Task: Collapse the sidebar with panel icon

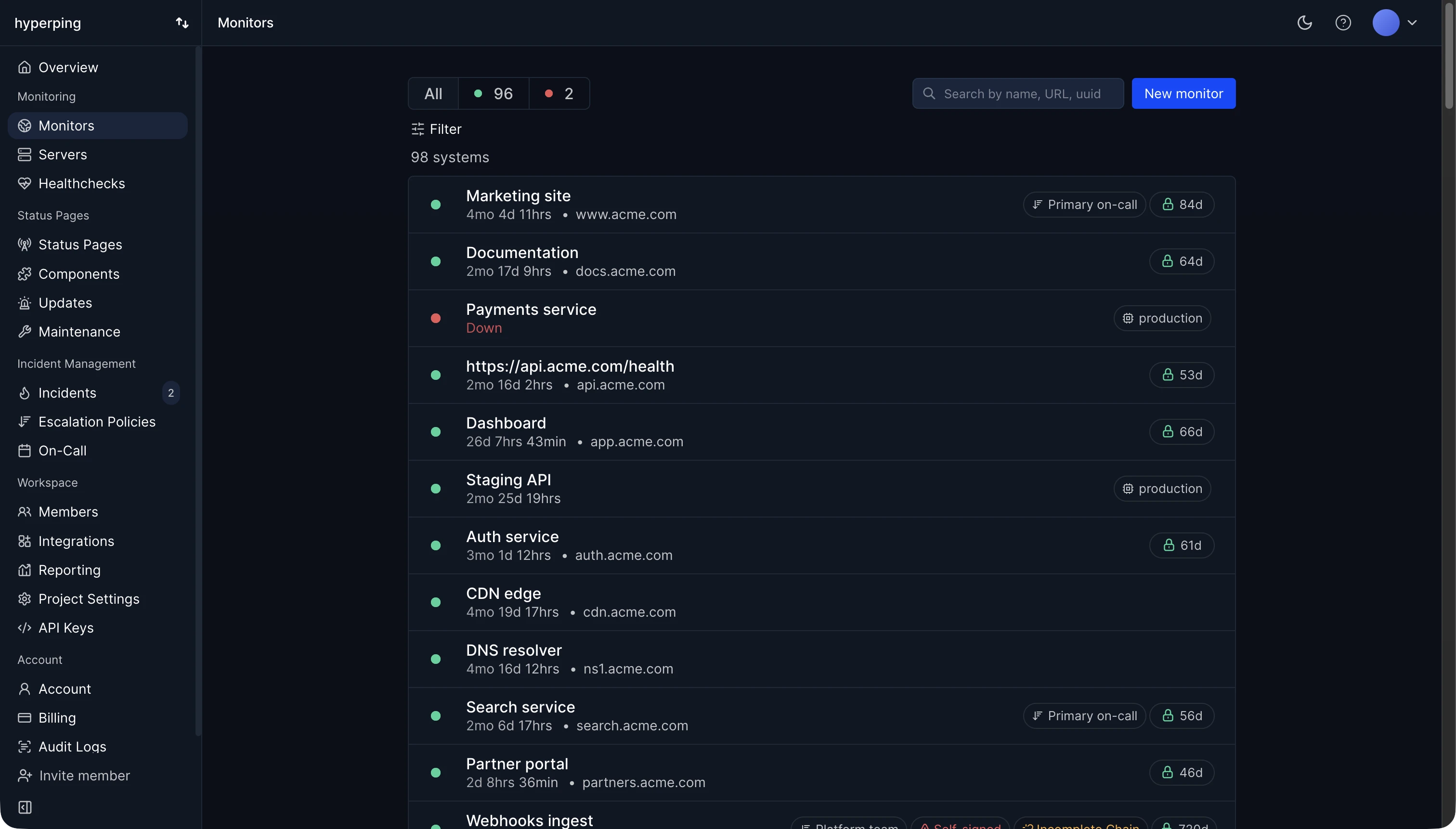Action: [x=25, y=807]
